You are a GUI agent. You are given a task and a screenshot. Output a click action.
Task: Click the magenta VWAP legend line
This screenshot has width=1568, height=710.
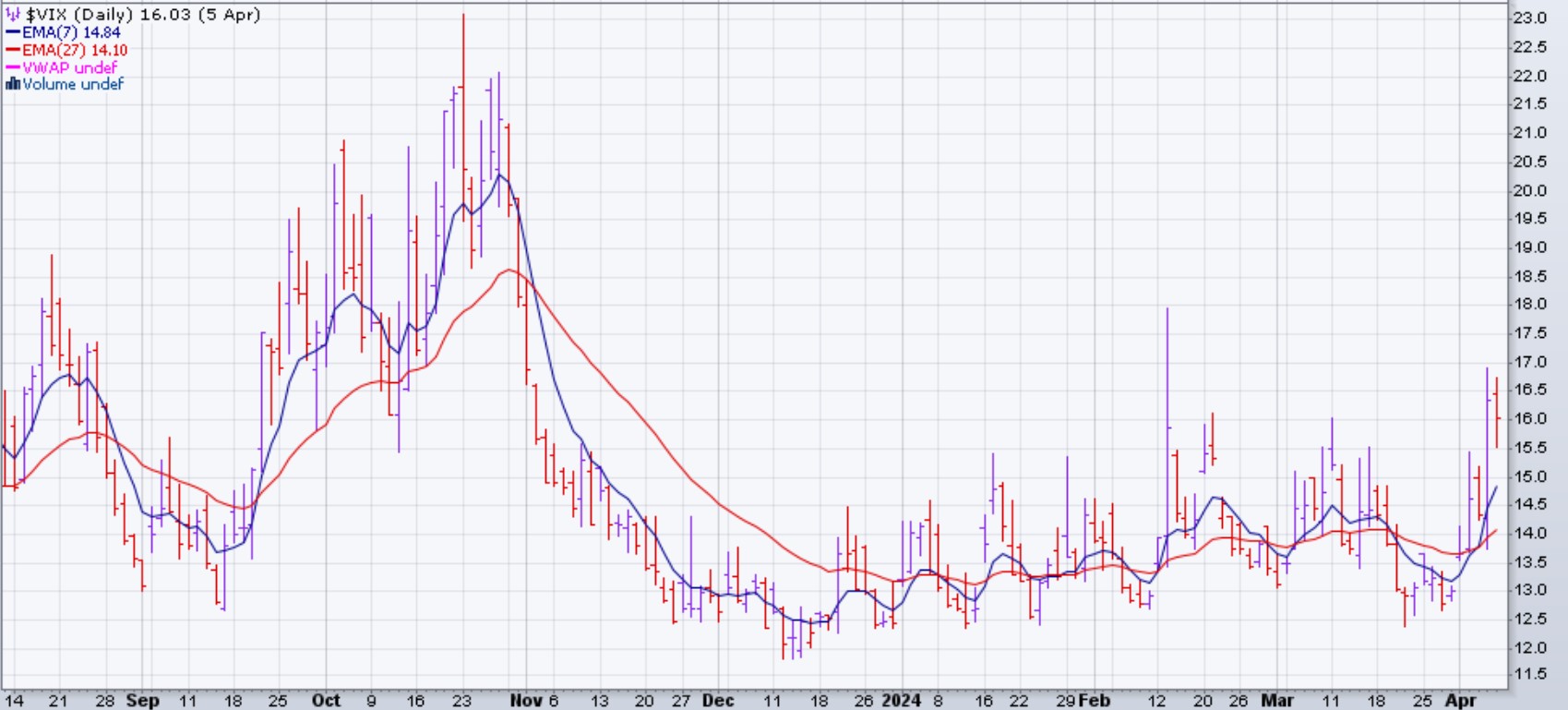(x=13, y=67)
